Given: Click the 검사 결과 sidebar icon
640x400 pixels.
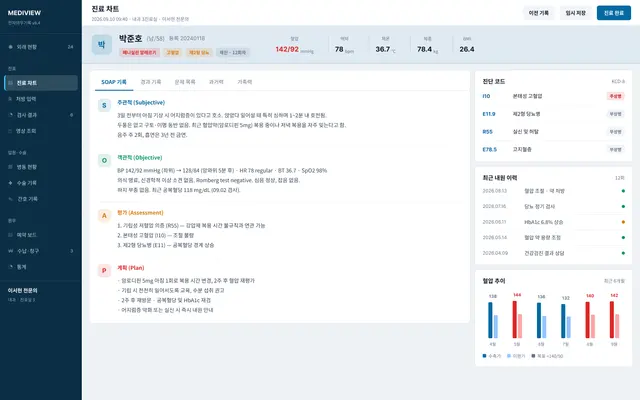Looking at the screenshot, I should [11, 115].
